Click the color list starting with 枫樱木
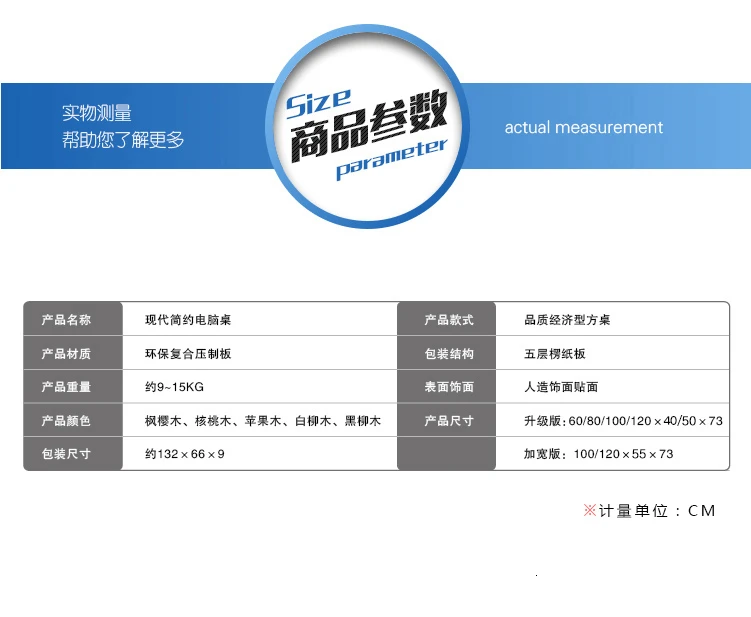 [263, 421]
